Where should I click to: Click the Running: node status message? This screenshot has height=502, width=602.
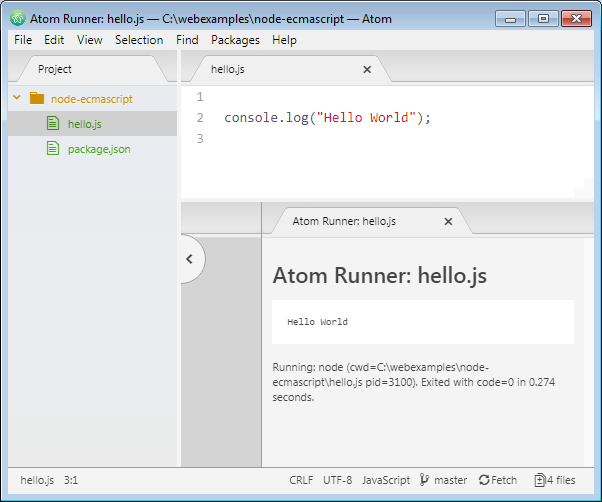(x=413, y=382)
